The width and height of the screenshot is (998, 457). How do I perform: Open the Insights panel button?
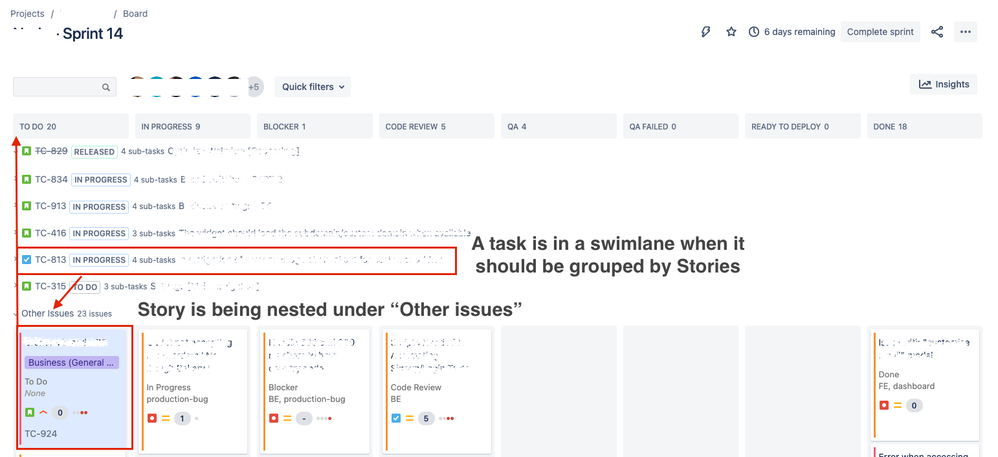pos(944,84)
